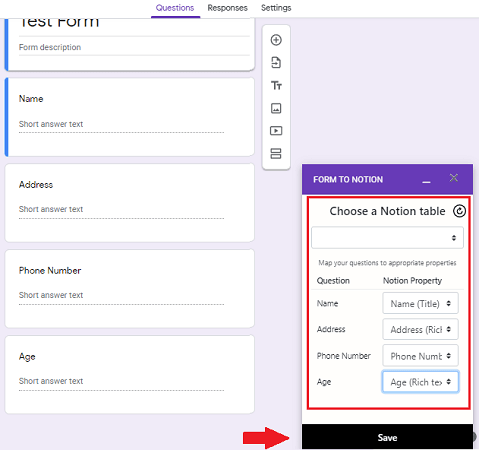Image resolution: width=479 pixels, height=450 pixels.
Task: Click the Address label in mapping table
Action: click(331, 329)
